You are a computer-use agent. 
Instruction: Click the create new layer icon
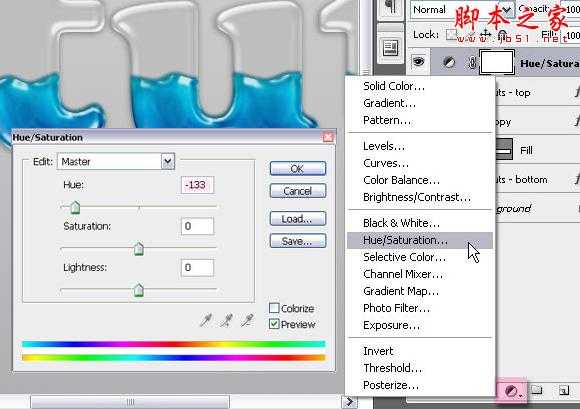564,390
